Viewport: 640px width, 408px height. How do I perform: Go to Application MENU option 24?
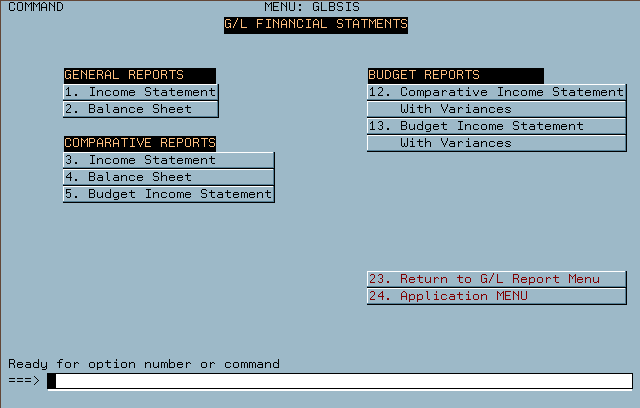(497, 296)
